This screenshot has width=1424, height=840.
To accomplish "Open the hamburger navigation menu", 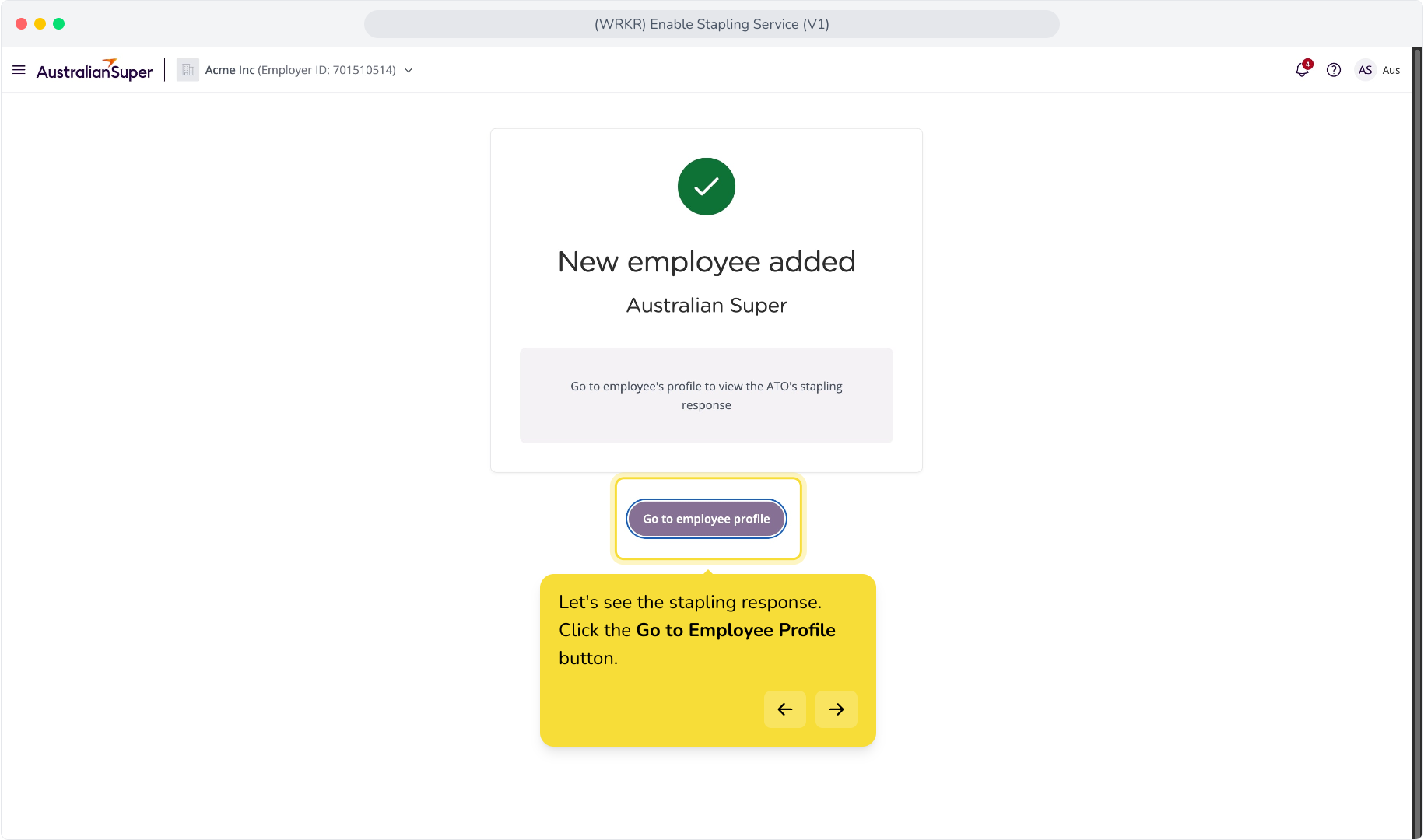I will pyautogui.click(x=19, y=70).
